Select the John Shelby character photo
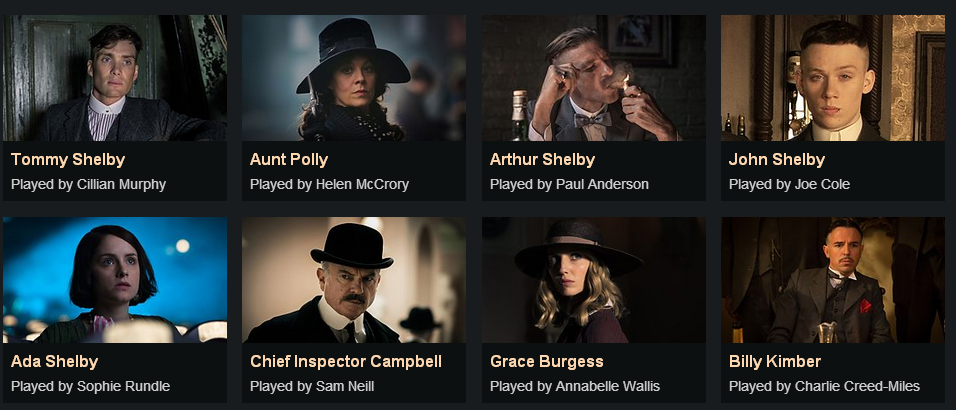The height and width of the screenshot is (410, 956). (833, 78)
